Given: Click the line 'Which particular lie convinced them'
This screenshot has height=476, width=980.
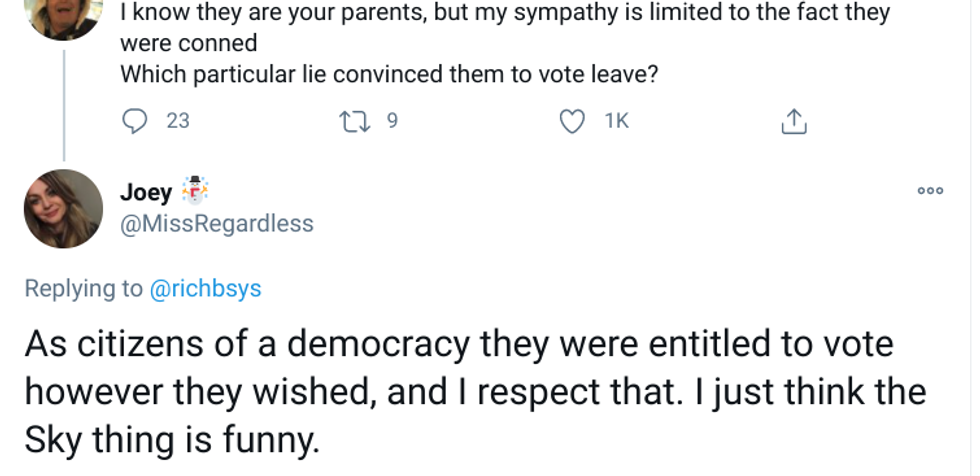Looking at the screenshot, I should coord(388,75).
